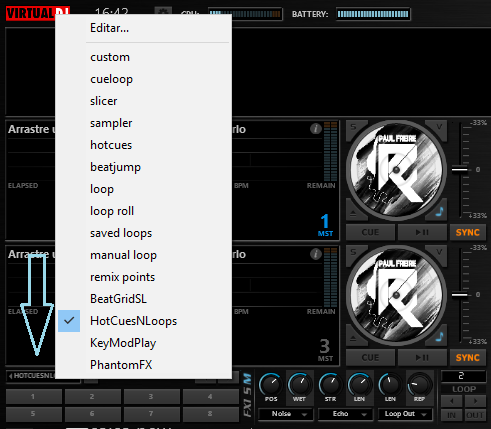This screenshot has height=429, width=491.
Task: Open track info icon on deck 3
Action: (x=316, y=254)
